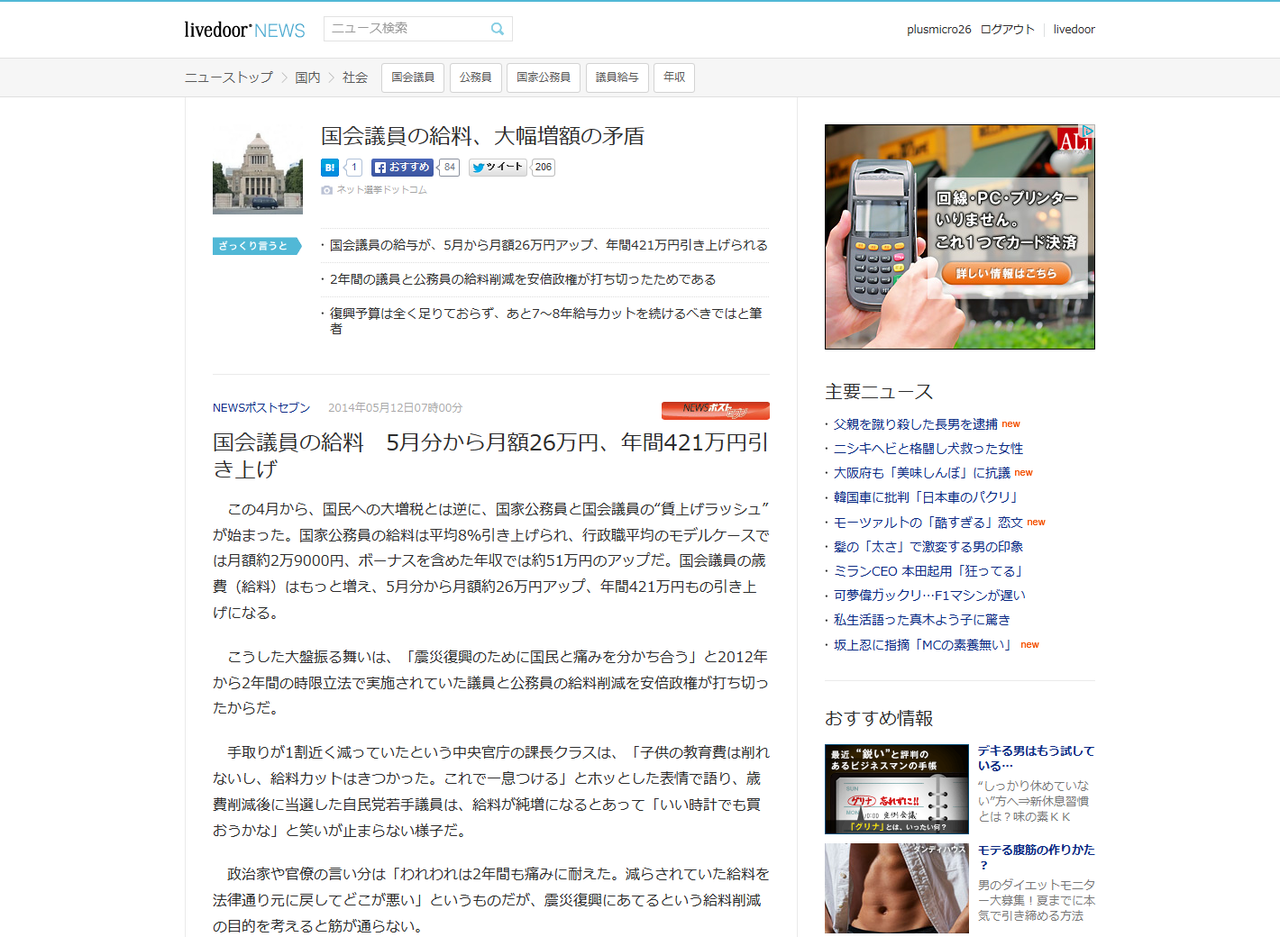Click the Facebook おすすめ button

403,168
